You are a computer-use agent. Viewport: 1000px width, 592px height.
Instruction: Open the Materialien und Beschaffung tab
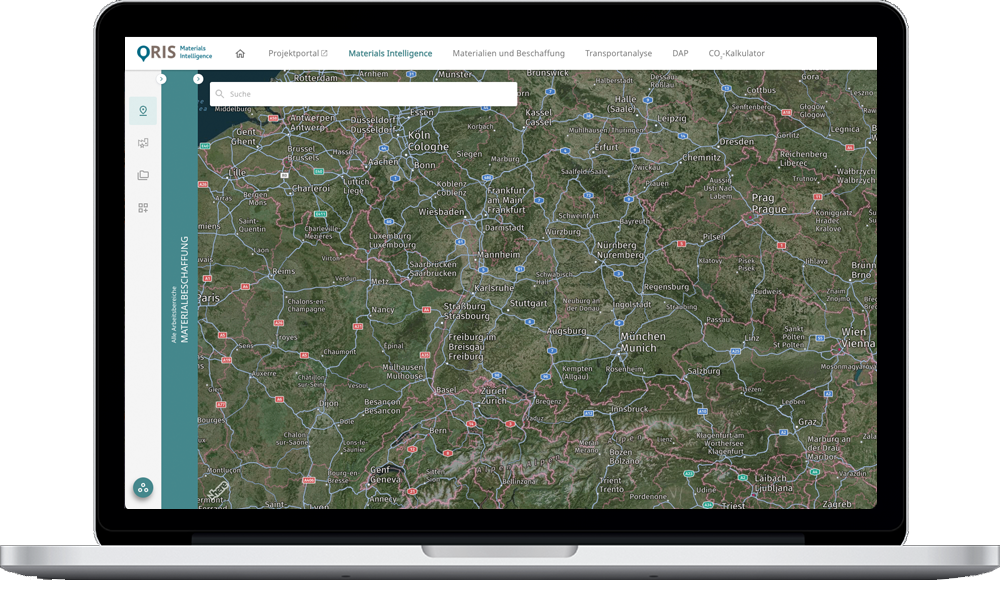508,54
